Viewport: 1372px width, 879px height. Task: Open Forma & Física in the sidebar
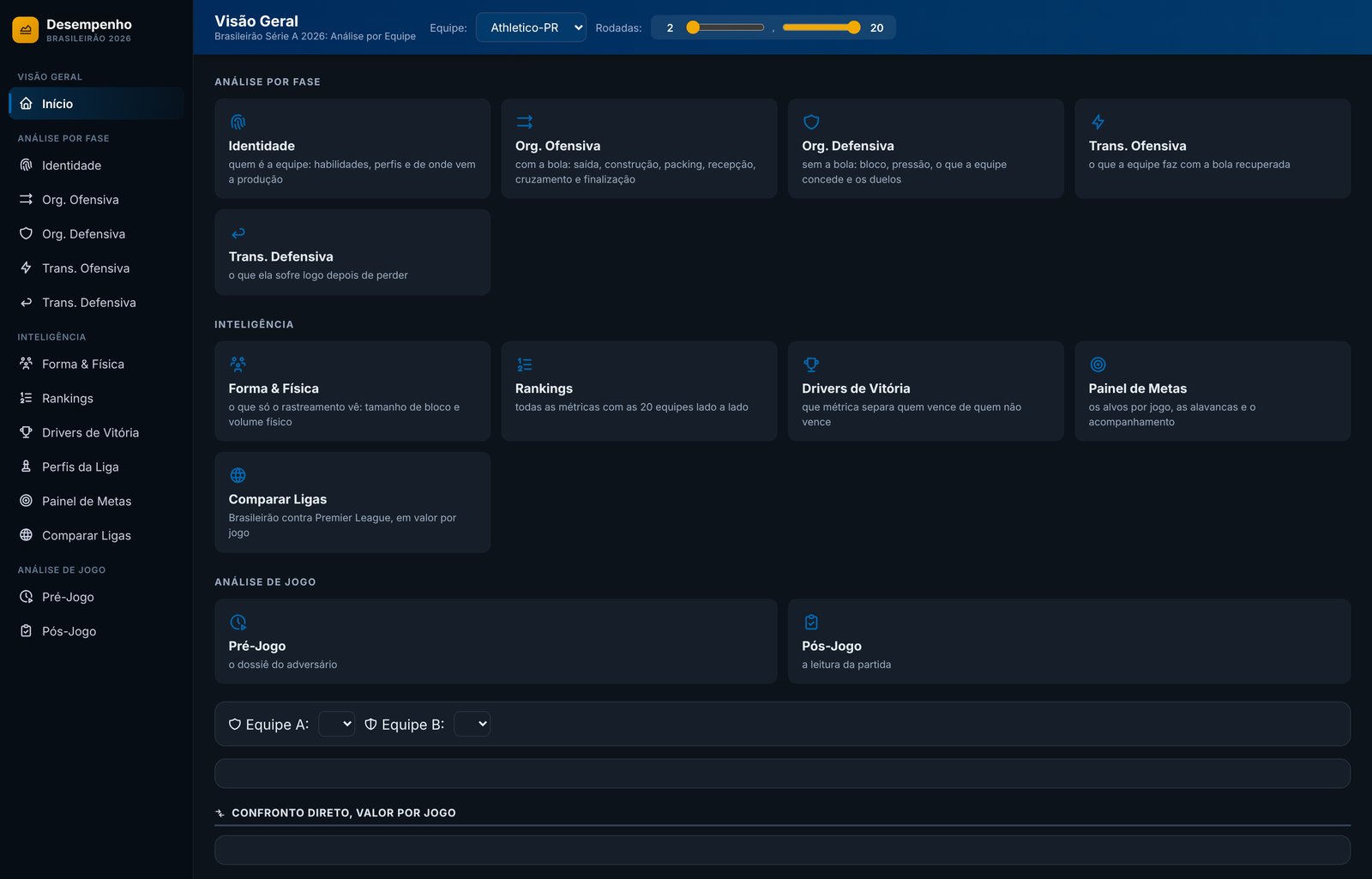coord(96,364)
